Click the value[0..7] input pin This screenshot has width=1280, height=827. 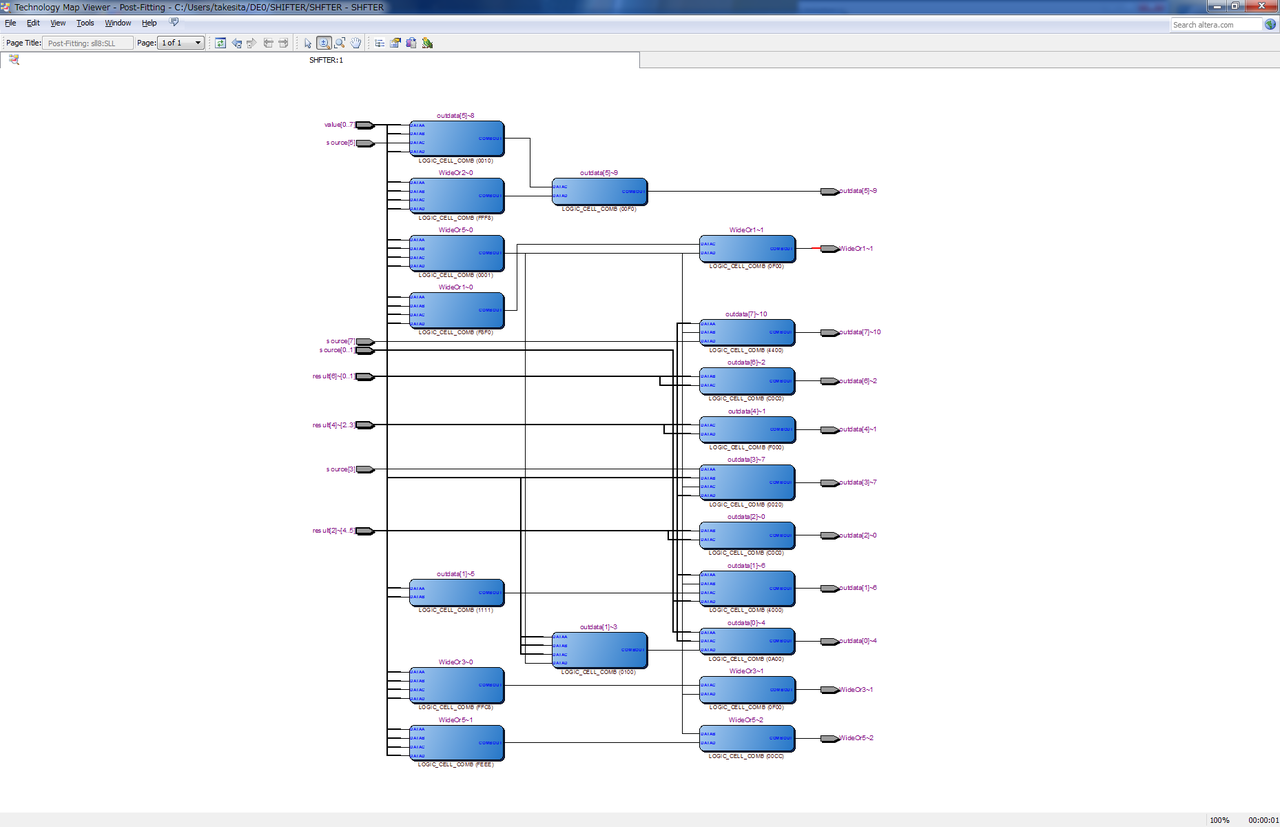click(365, 125)
